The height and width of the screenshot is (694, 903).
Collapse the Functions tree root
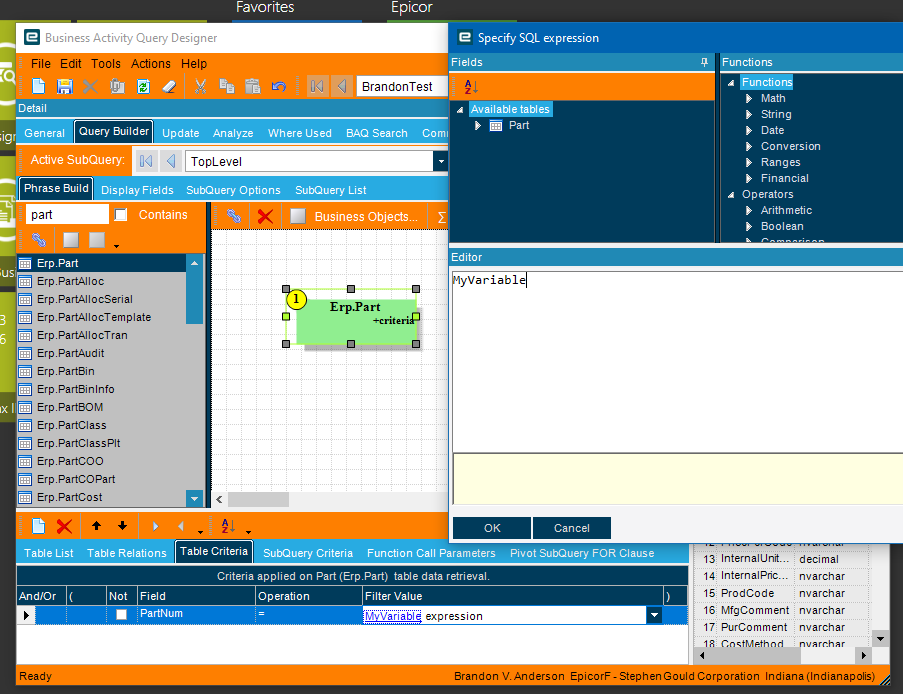(x=731, y=82)
